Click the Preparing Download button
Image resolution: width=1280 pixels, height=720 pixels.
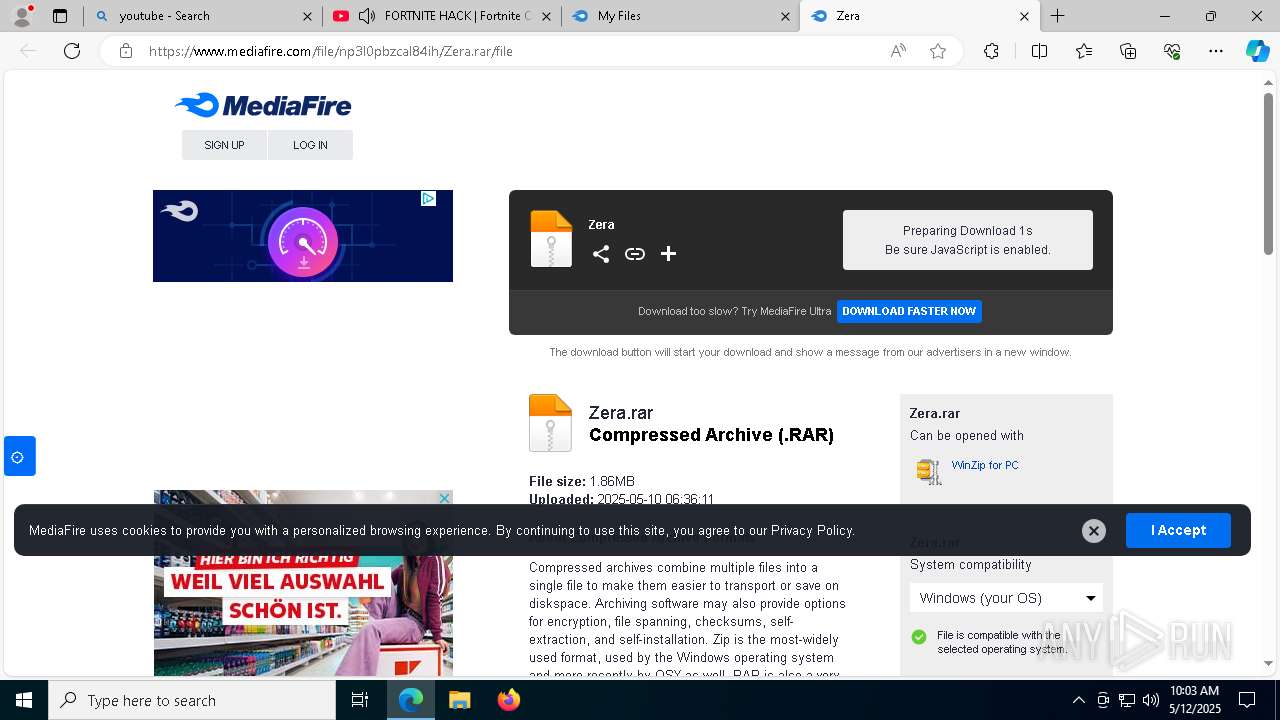pyautogui.click(x=968, y=240)
